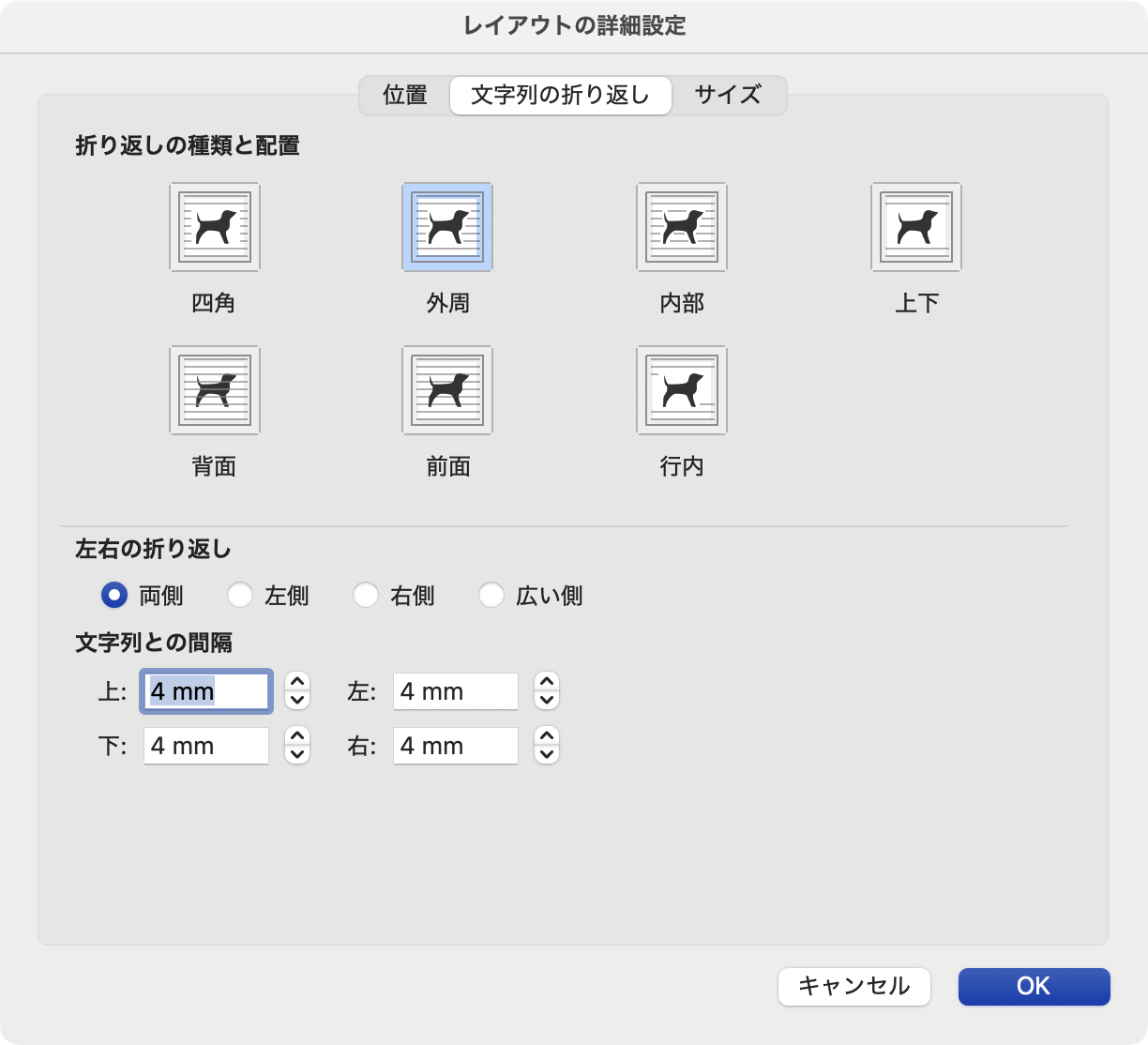Increment the 左 spacing value
Image resolution: width=1148 pixels, height=1045 pixels.
point(546,683)
